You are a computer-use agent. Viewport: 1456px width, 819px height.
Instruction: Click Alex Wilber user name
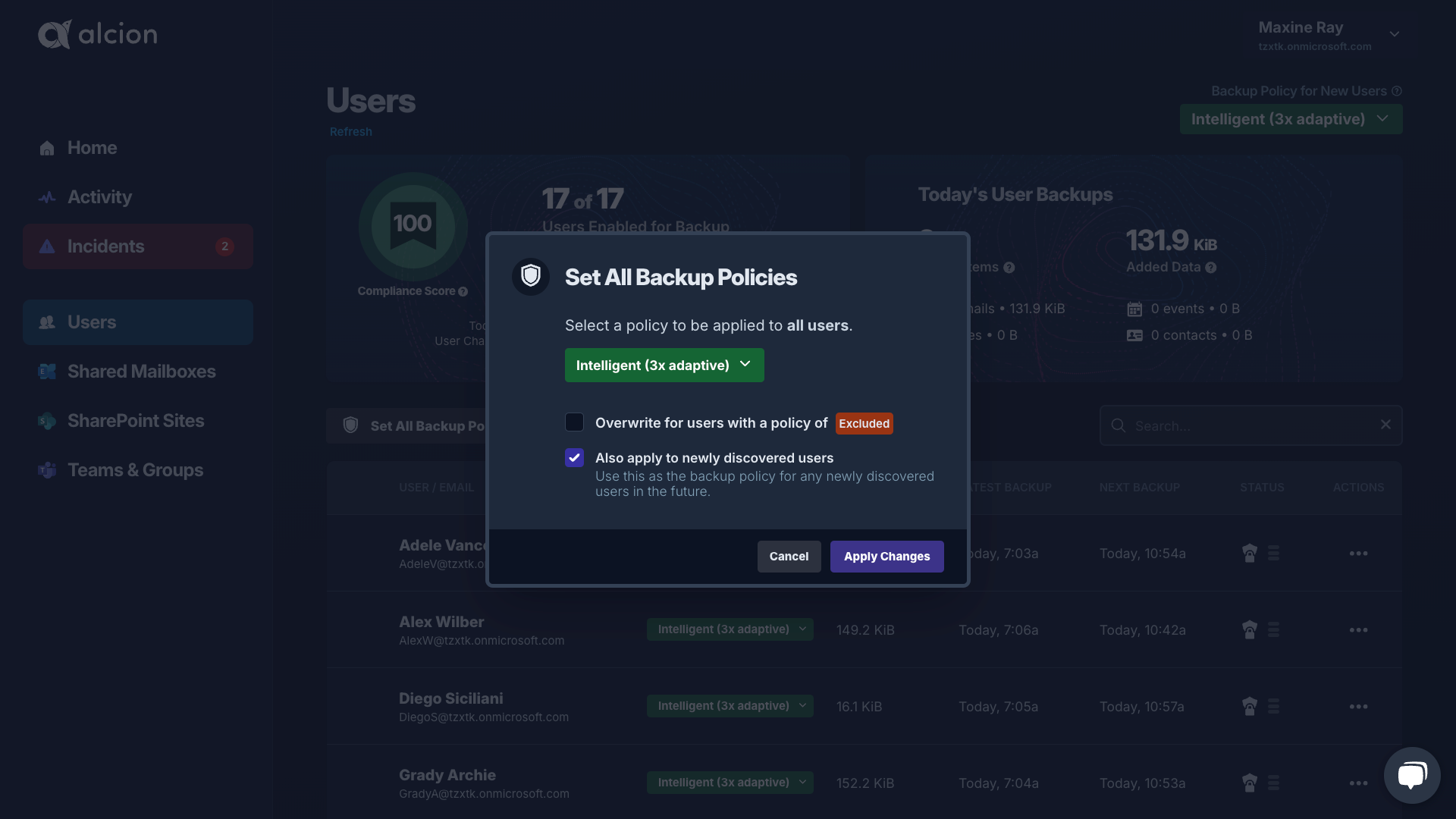[441, 622]
